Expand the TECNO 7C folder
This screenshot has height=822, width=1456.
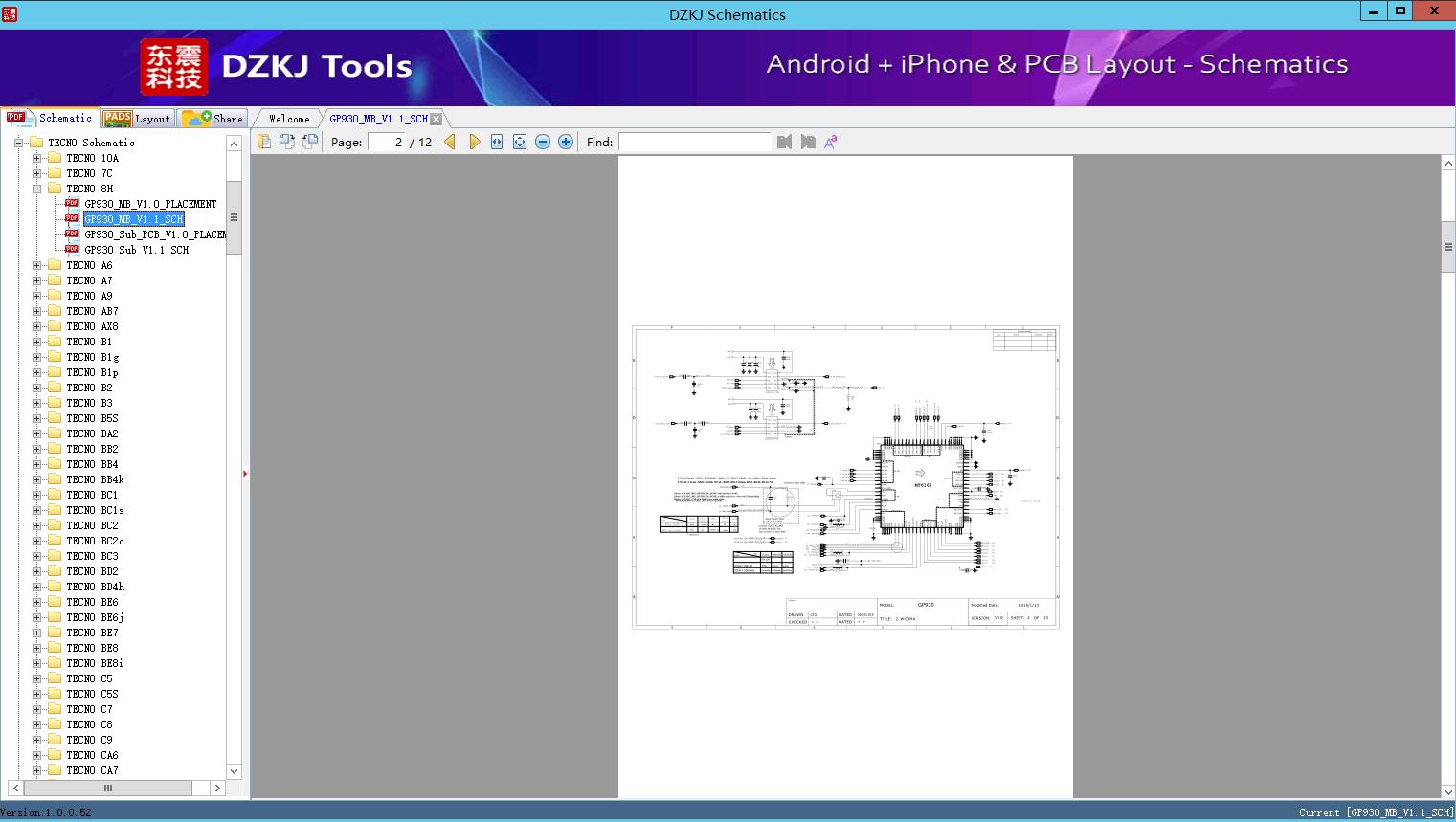point(36,173)
